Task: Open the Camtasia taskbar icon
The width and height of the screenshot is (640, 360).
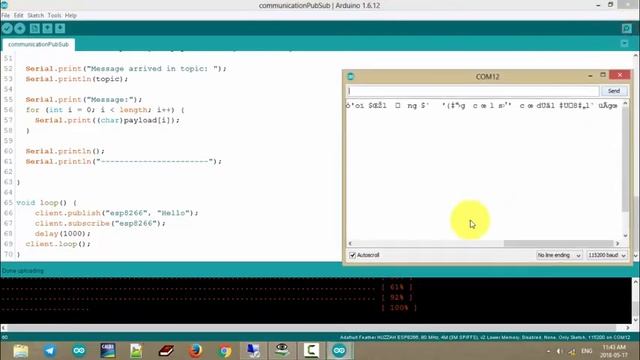Action: (311, 351)
